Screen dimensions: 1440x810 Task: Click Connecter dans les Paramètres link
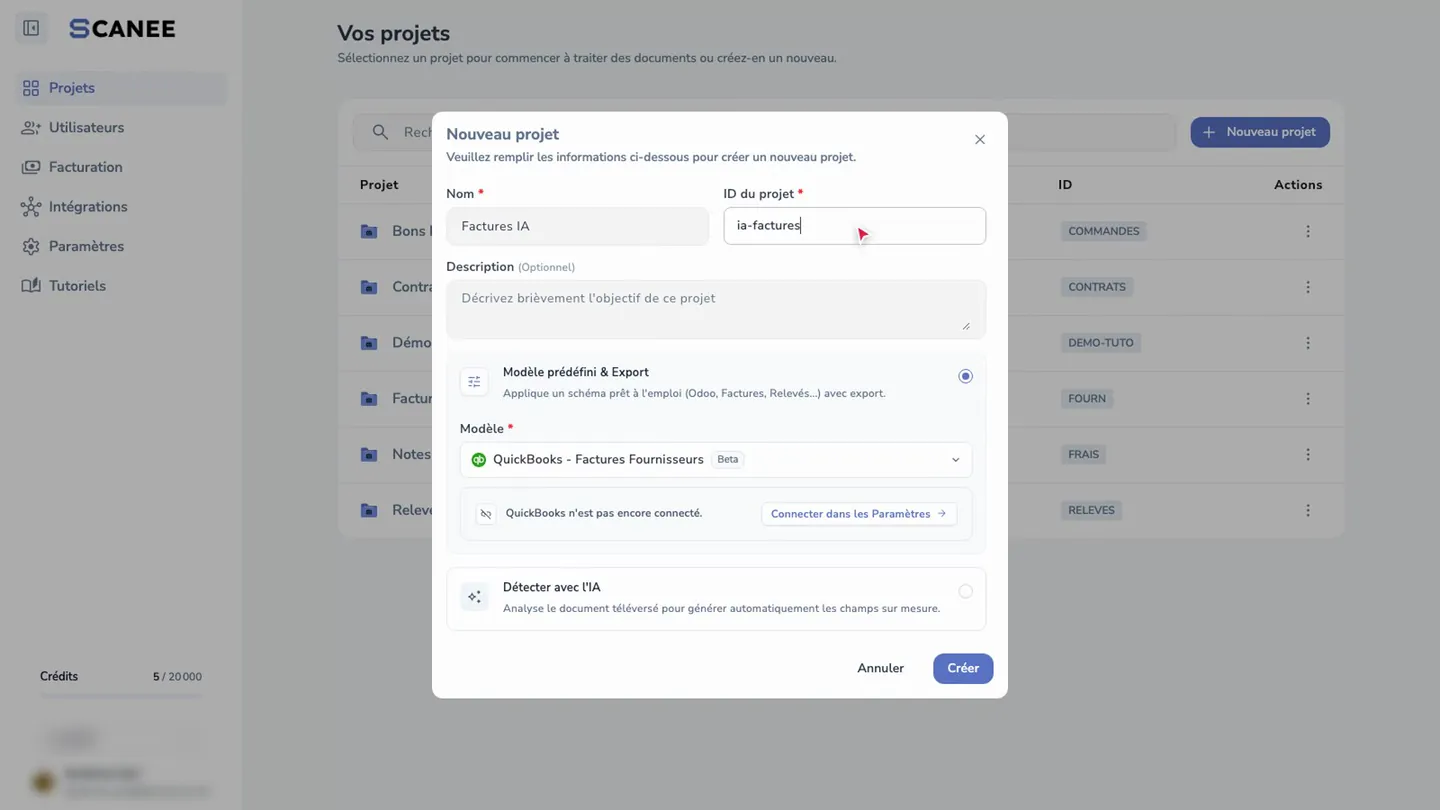pos(859,514)
